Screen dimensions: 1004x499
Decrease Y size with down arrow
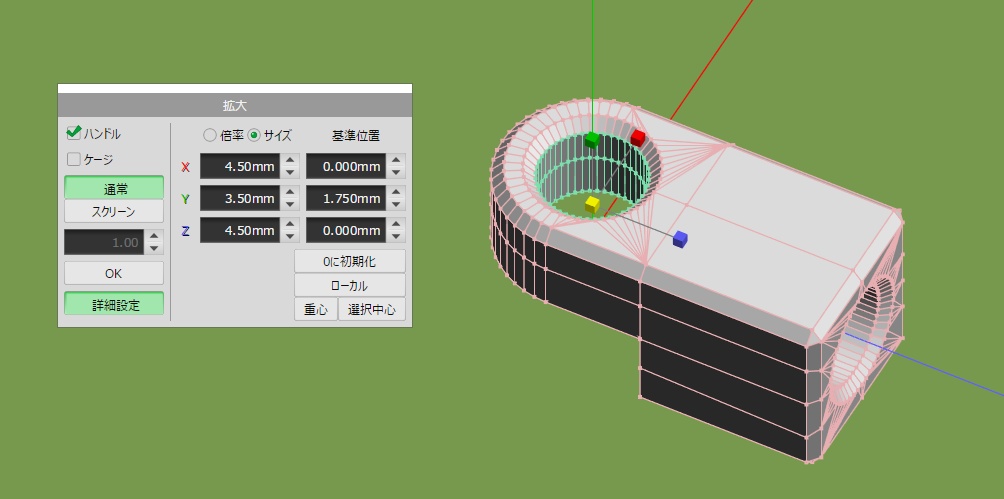[290, 205]
